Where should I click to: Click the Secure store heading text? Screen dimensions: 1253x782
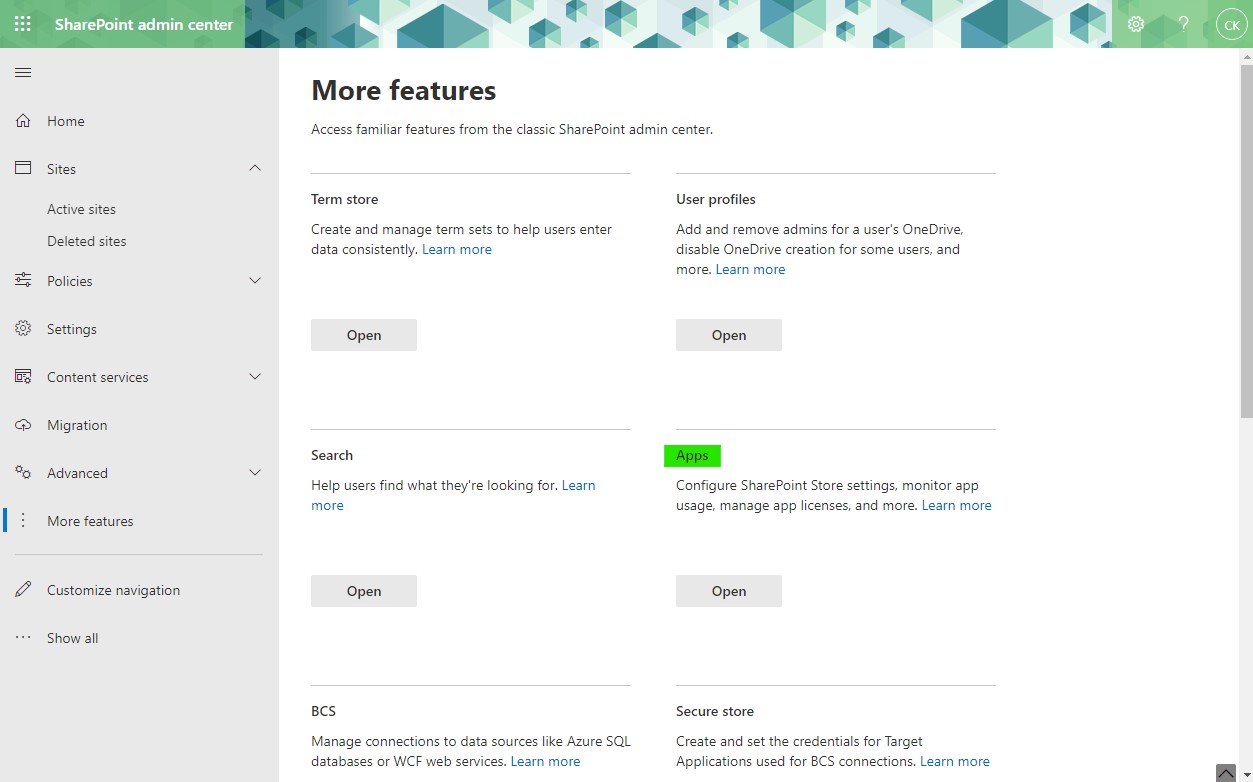(715, 711)
